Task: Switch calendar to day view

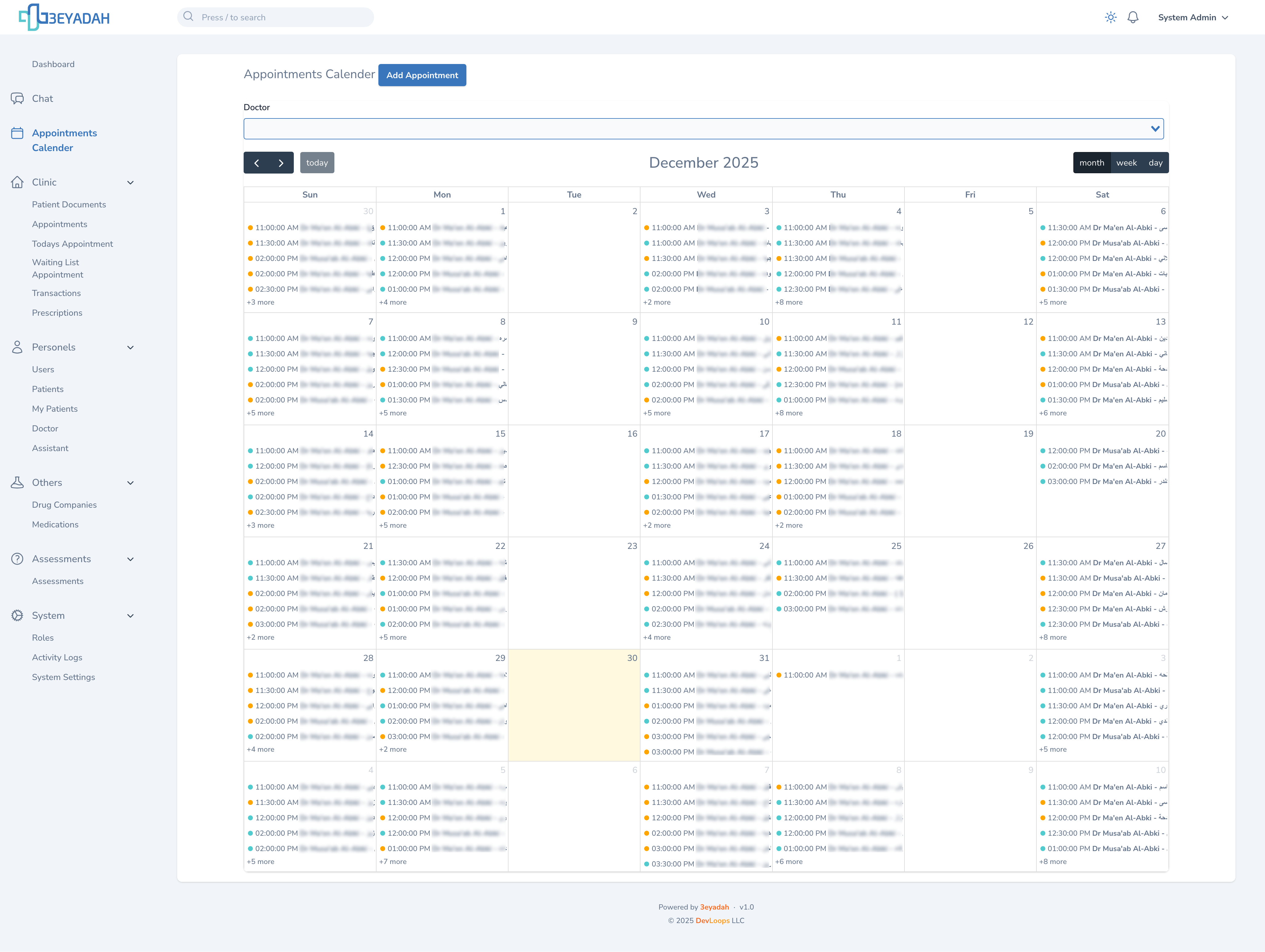Action: 1155,162
